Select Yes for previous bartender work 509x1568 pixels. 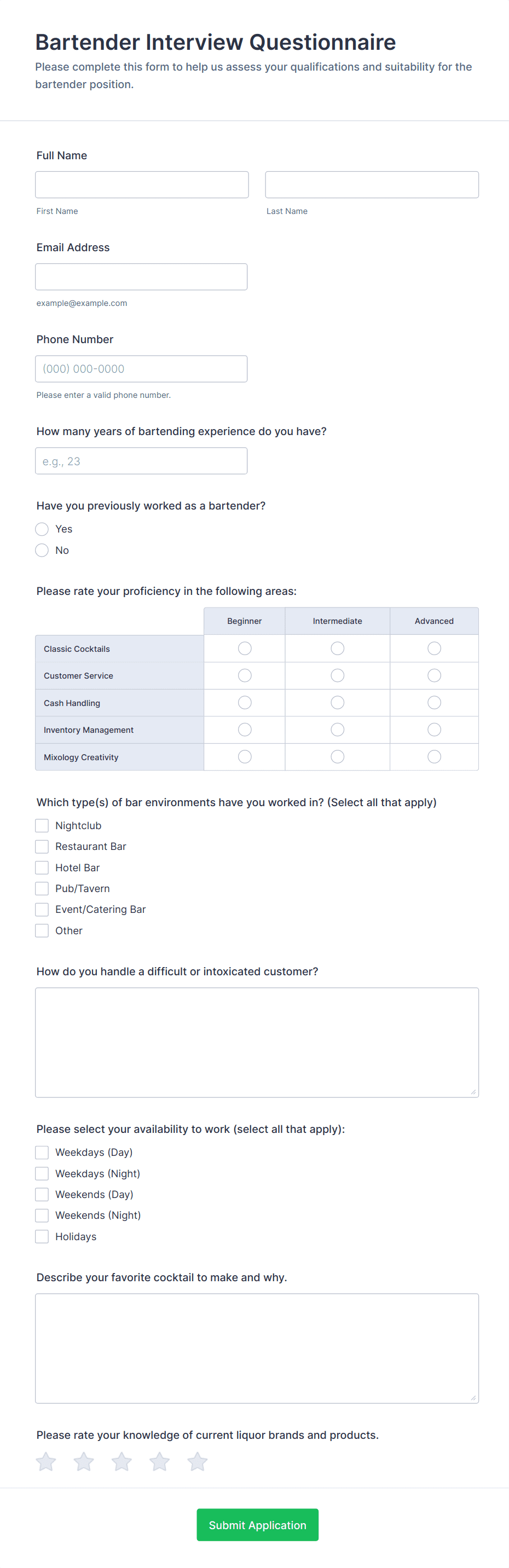(x=42, y=529)
